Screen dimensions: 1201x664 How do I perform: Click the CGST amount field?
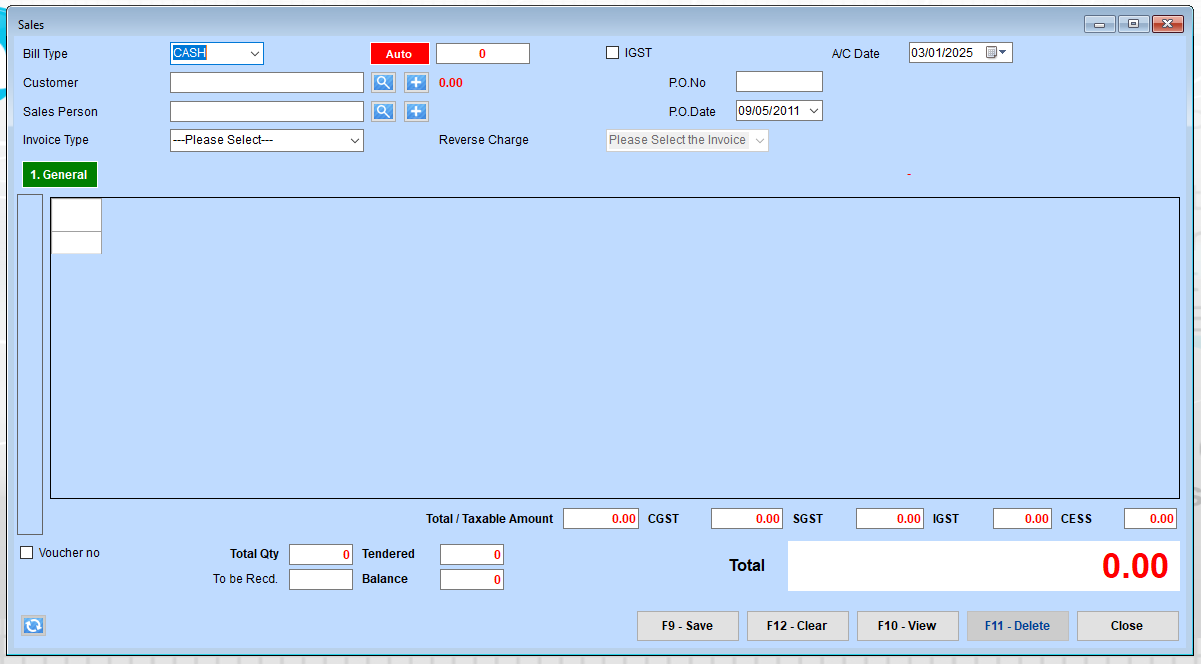[x=747, y=519]
